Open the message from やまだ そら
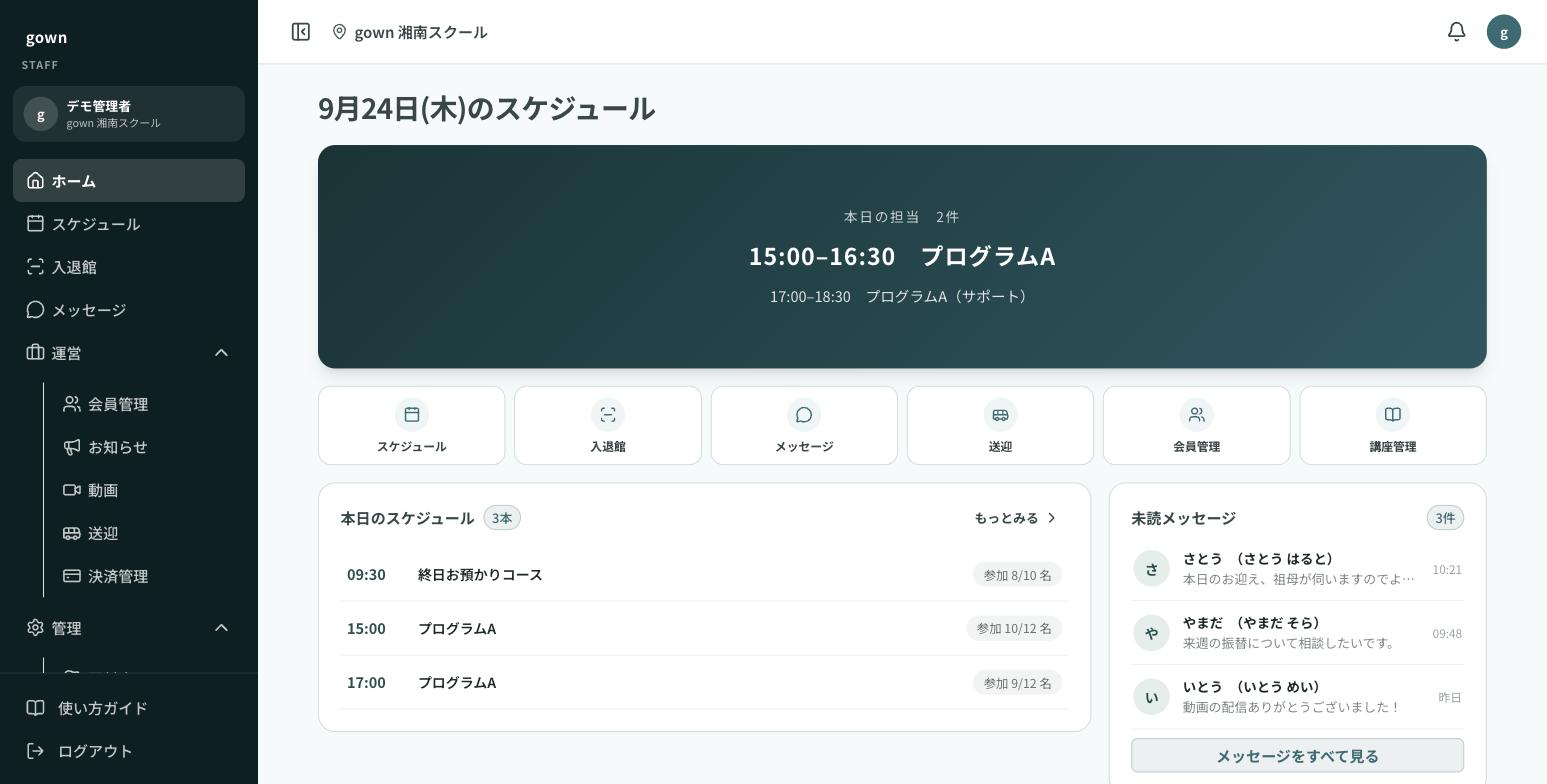Viewport: 1547px width, 784px height. pyautogui.click(x=1297, y=633)
